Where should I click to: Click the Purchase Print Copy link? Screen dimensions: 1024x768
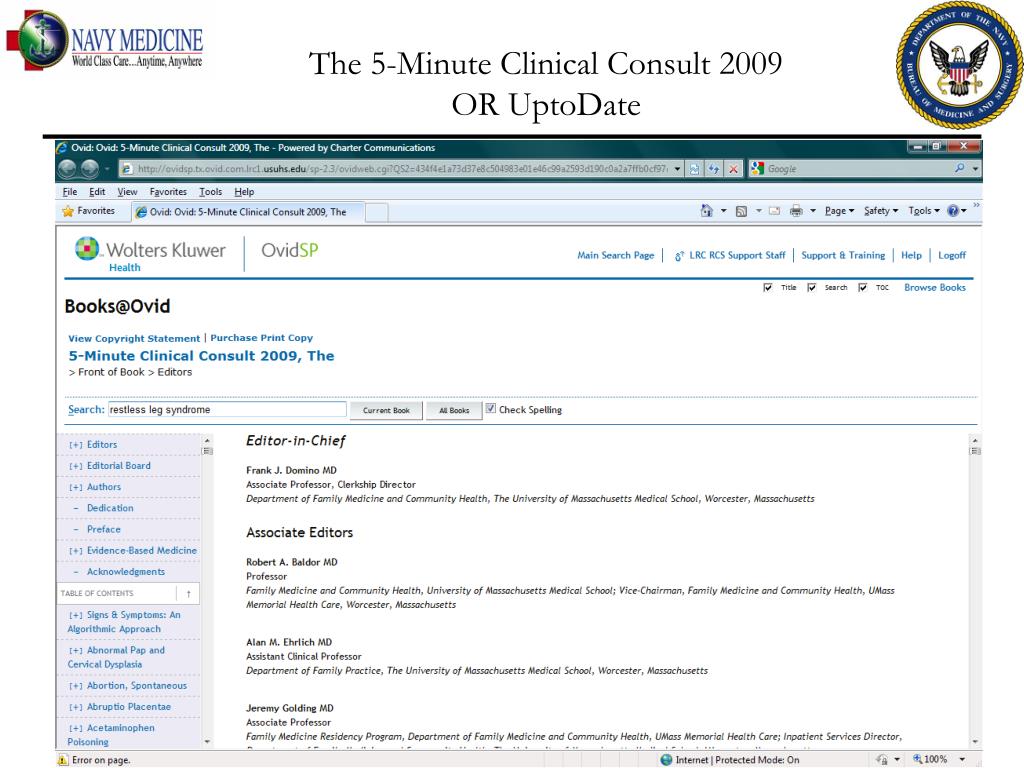(x=261, y=338)
